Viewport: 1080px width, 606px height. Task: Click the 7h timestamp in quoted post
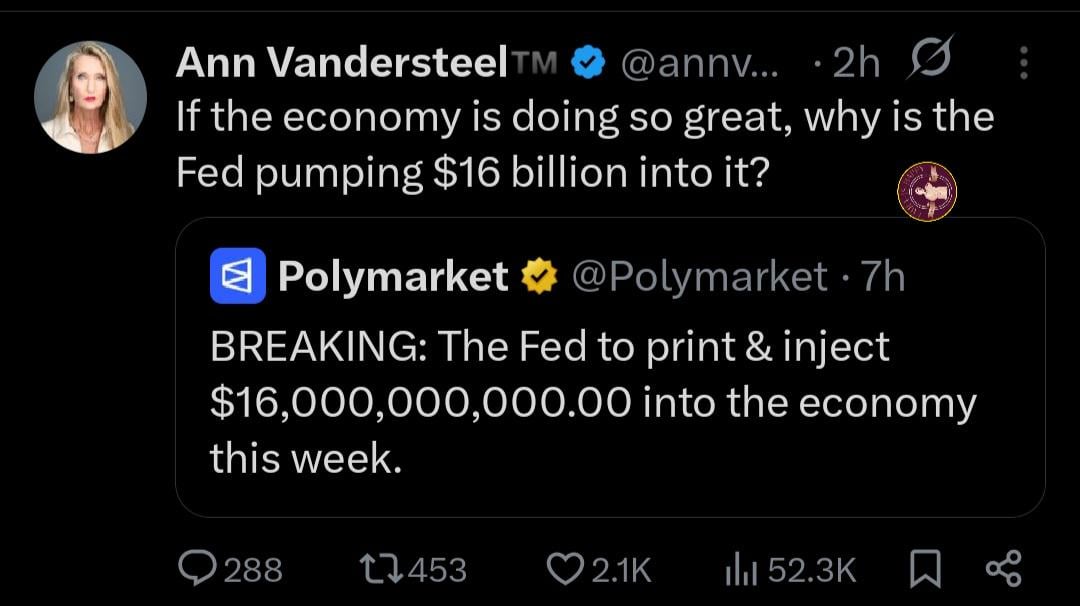click(x=882, y=276)
